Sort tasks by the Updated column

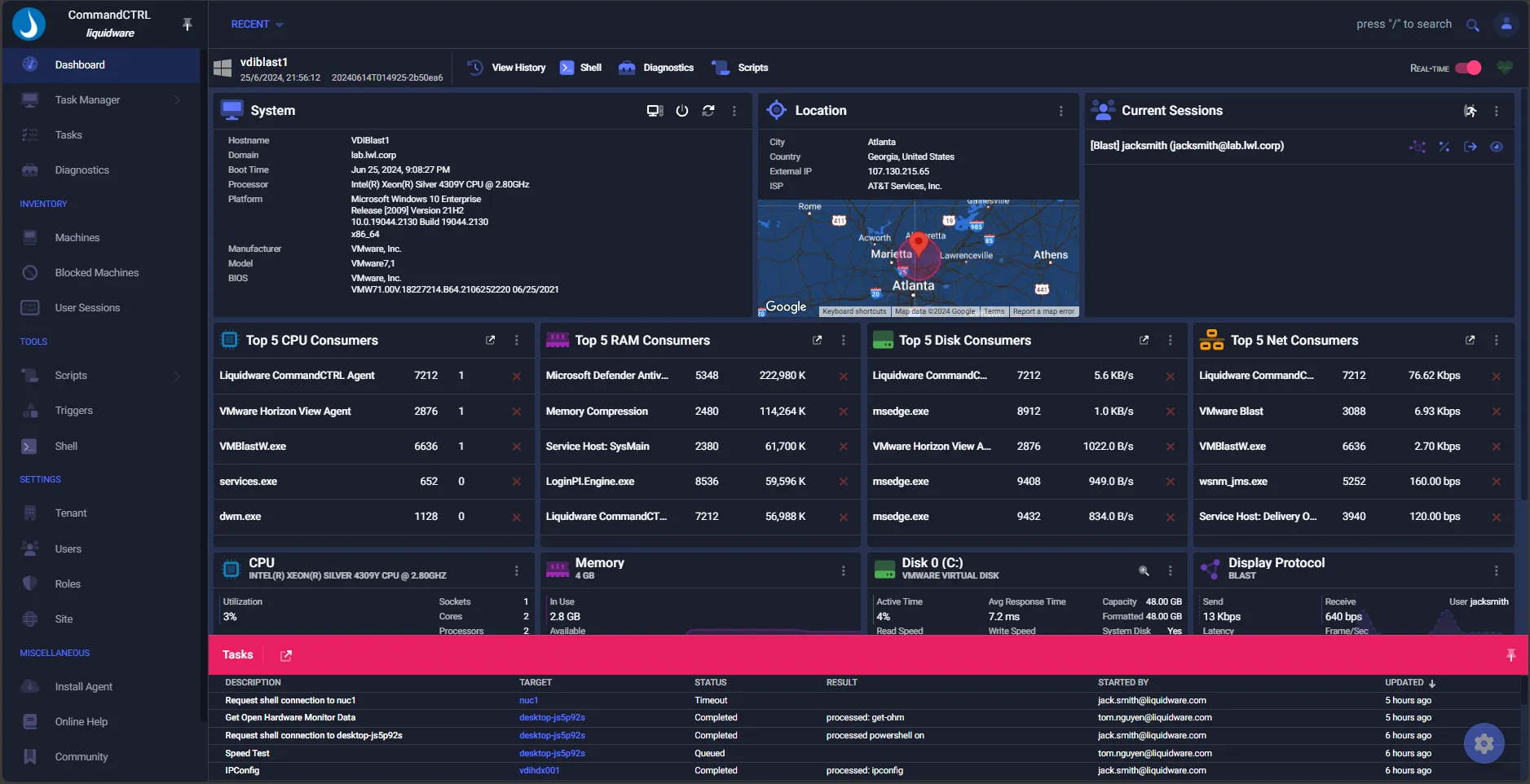point(1409,683)
